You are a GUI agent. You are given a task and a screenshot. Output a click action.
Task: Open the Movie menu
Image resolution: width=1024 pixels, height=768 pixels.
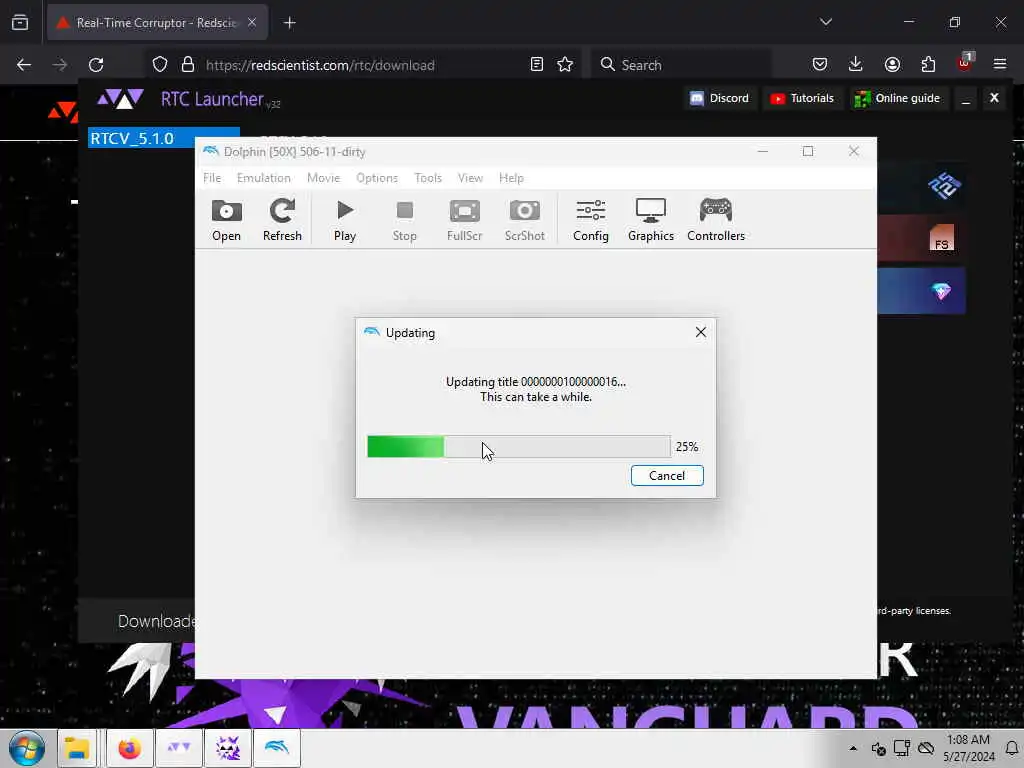pos(323,178)
